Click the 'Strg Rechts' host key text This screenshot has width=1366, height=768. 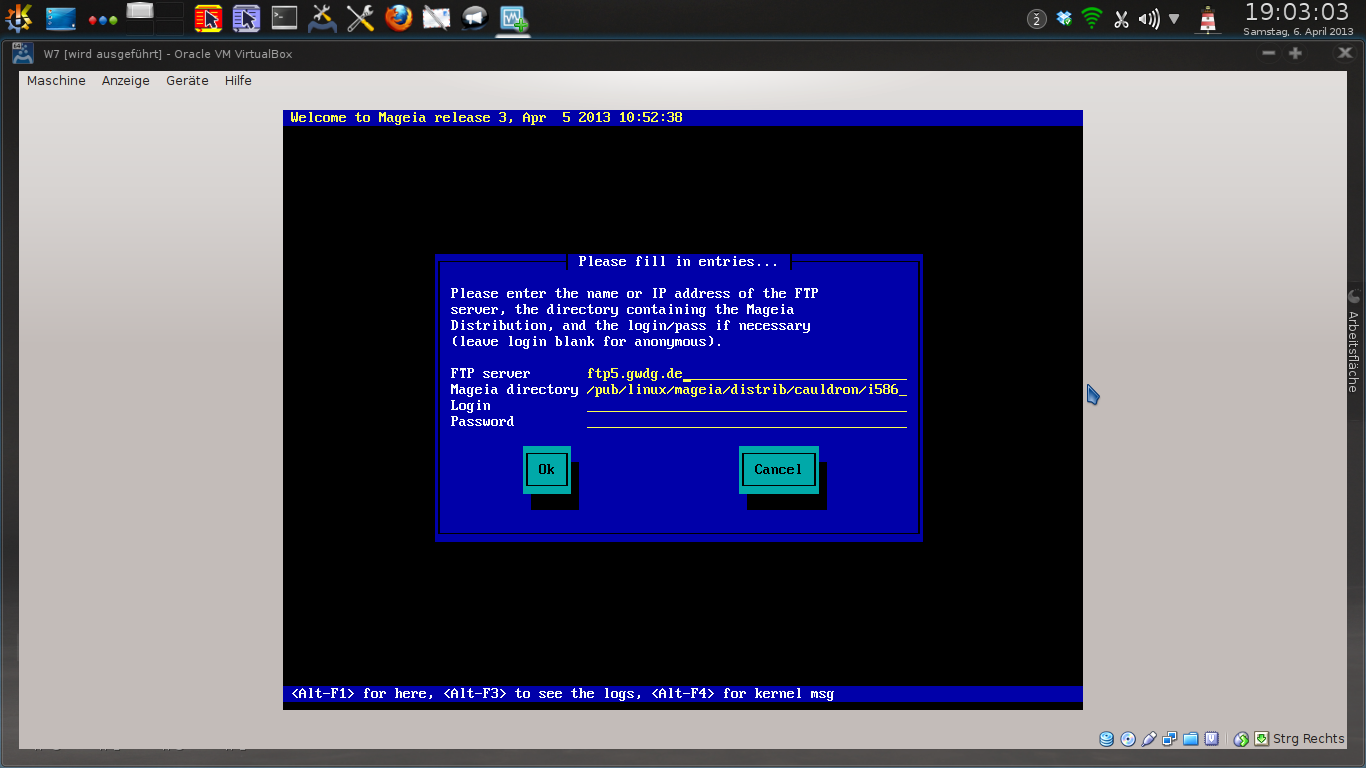point(1309,739)
